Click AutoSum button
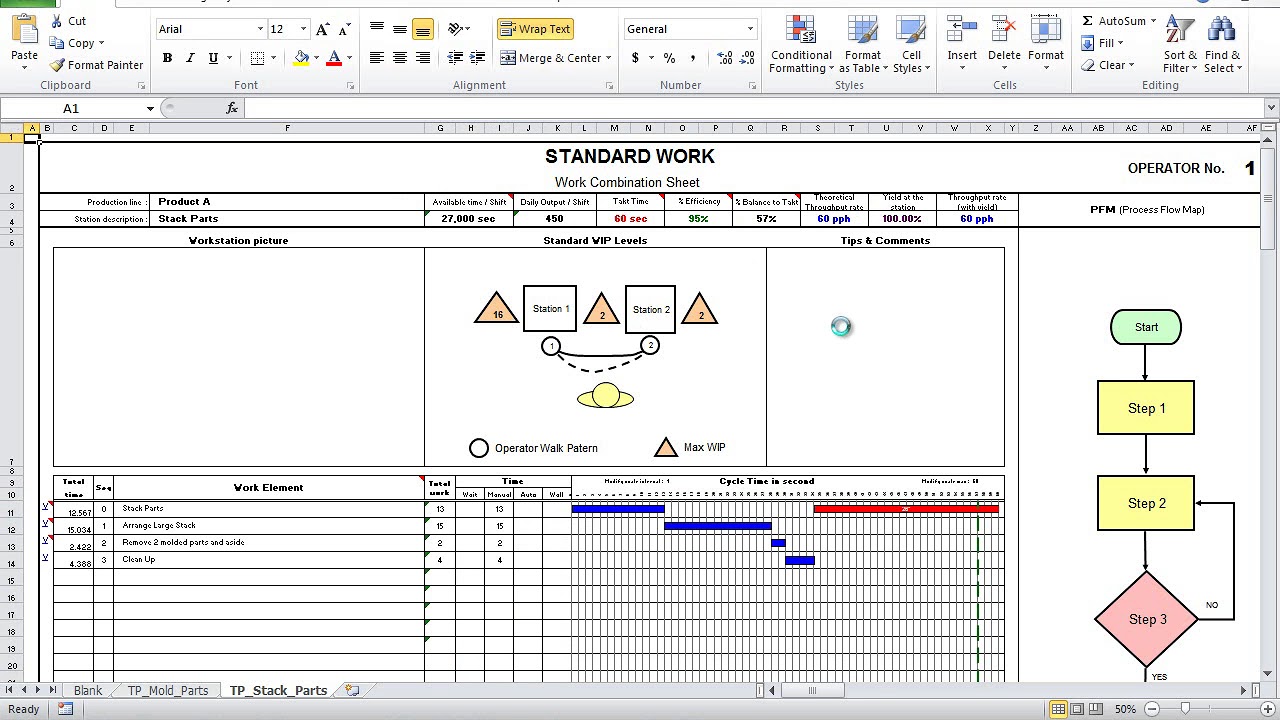The height and width of the screenshot is (720, 1280). coord(1114,21)
